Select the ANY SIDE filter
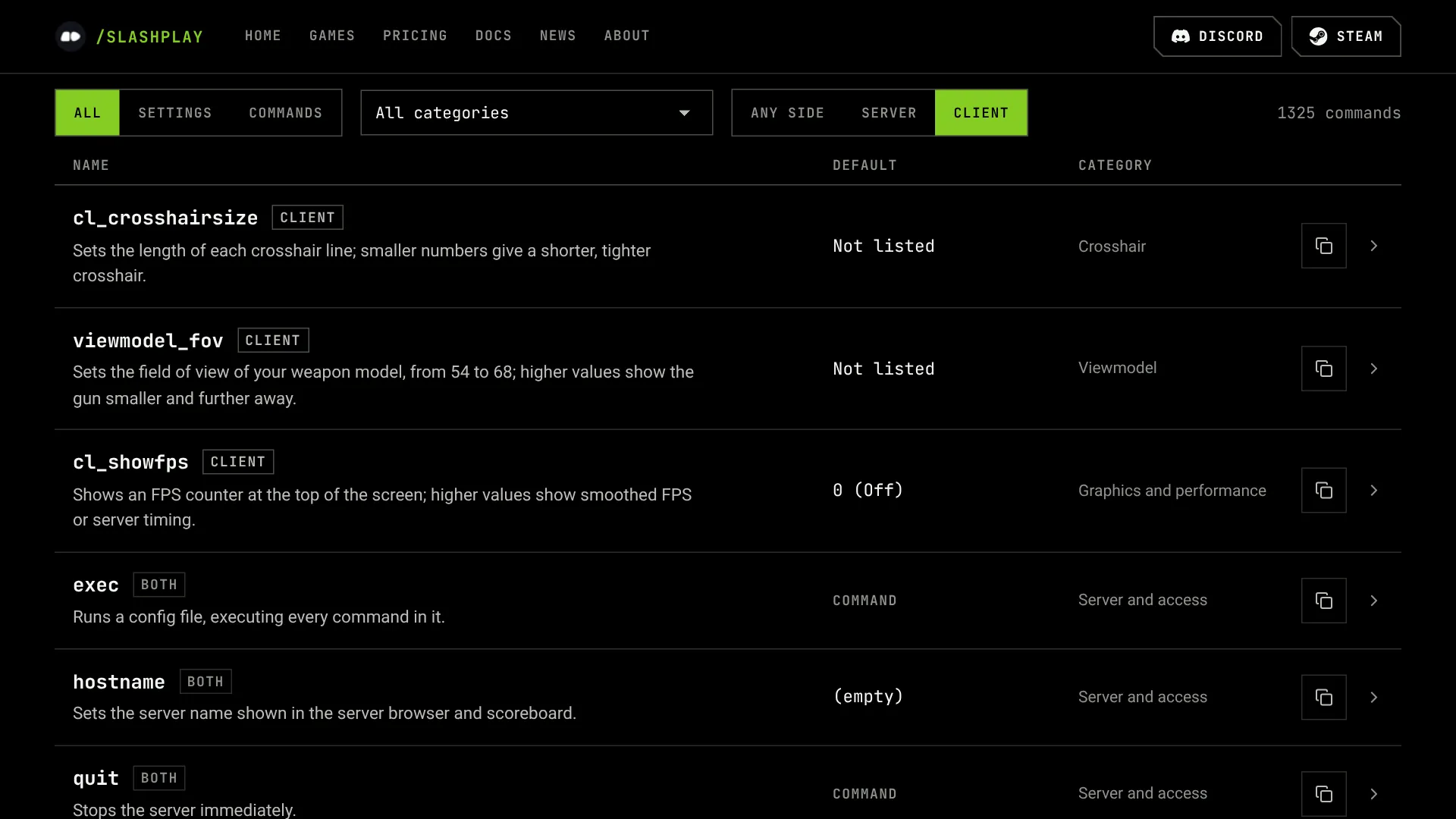Screen dimensions: 1456x819 click(787, 113)
